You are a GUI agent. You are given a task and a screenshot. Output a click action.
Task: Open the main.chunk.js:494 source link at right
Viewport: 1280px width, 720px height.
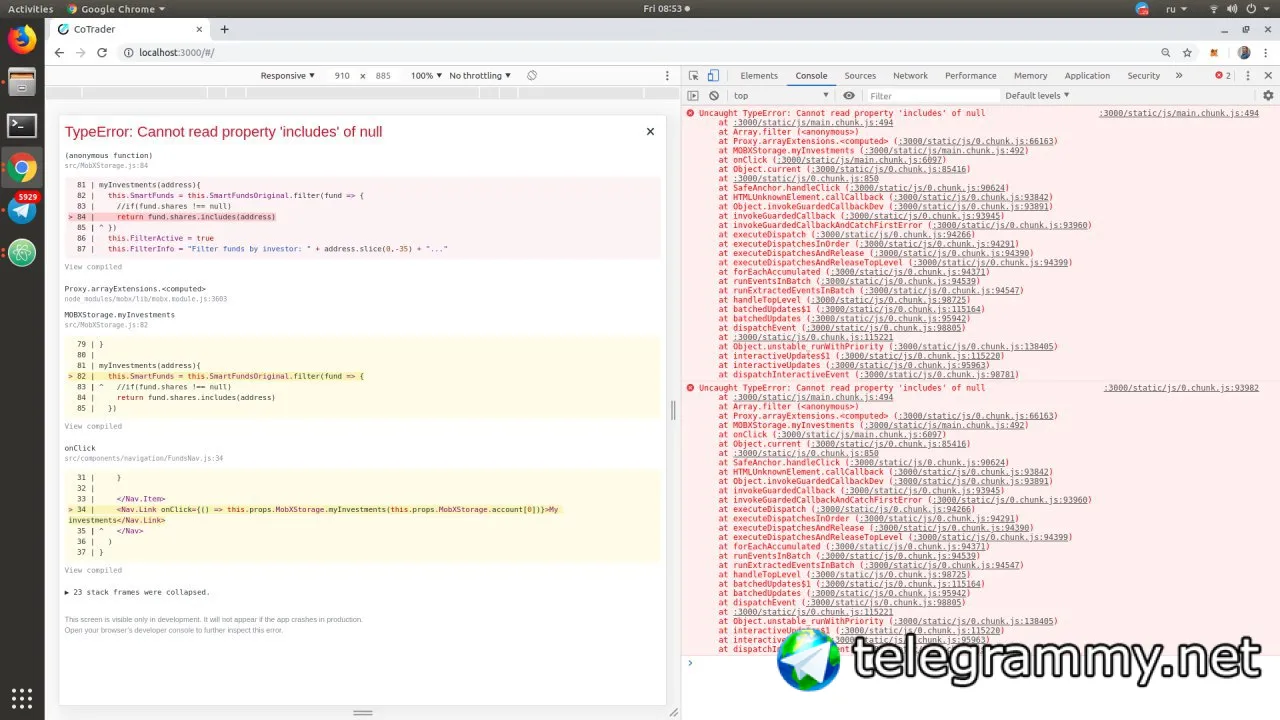1179,114
